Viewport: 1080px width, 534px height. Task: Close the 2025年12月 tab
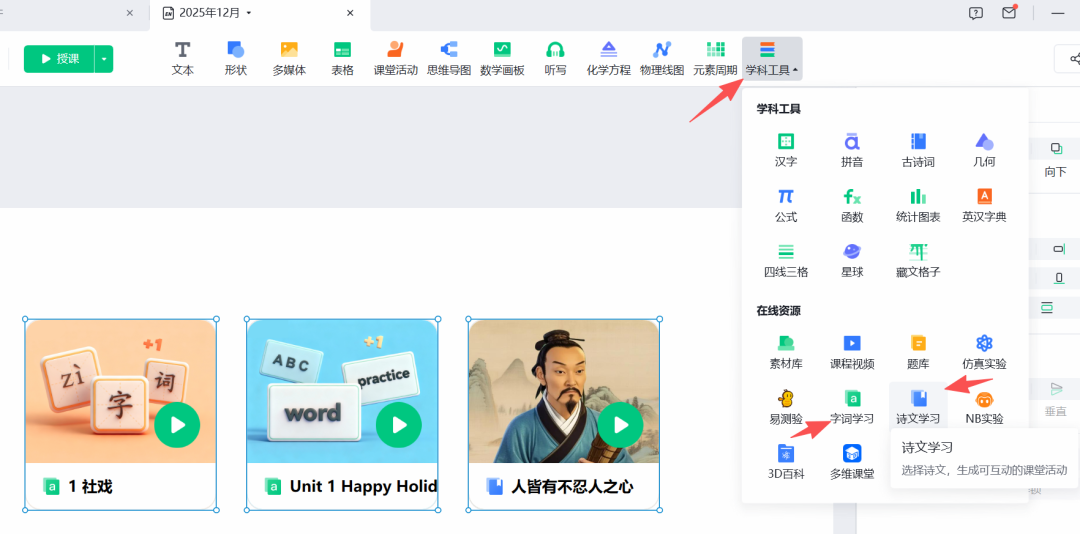tap(351, 13)
